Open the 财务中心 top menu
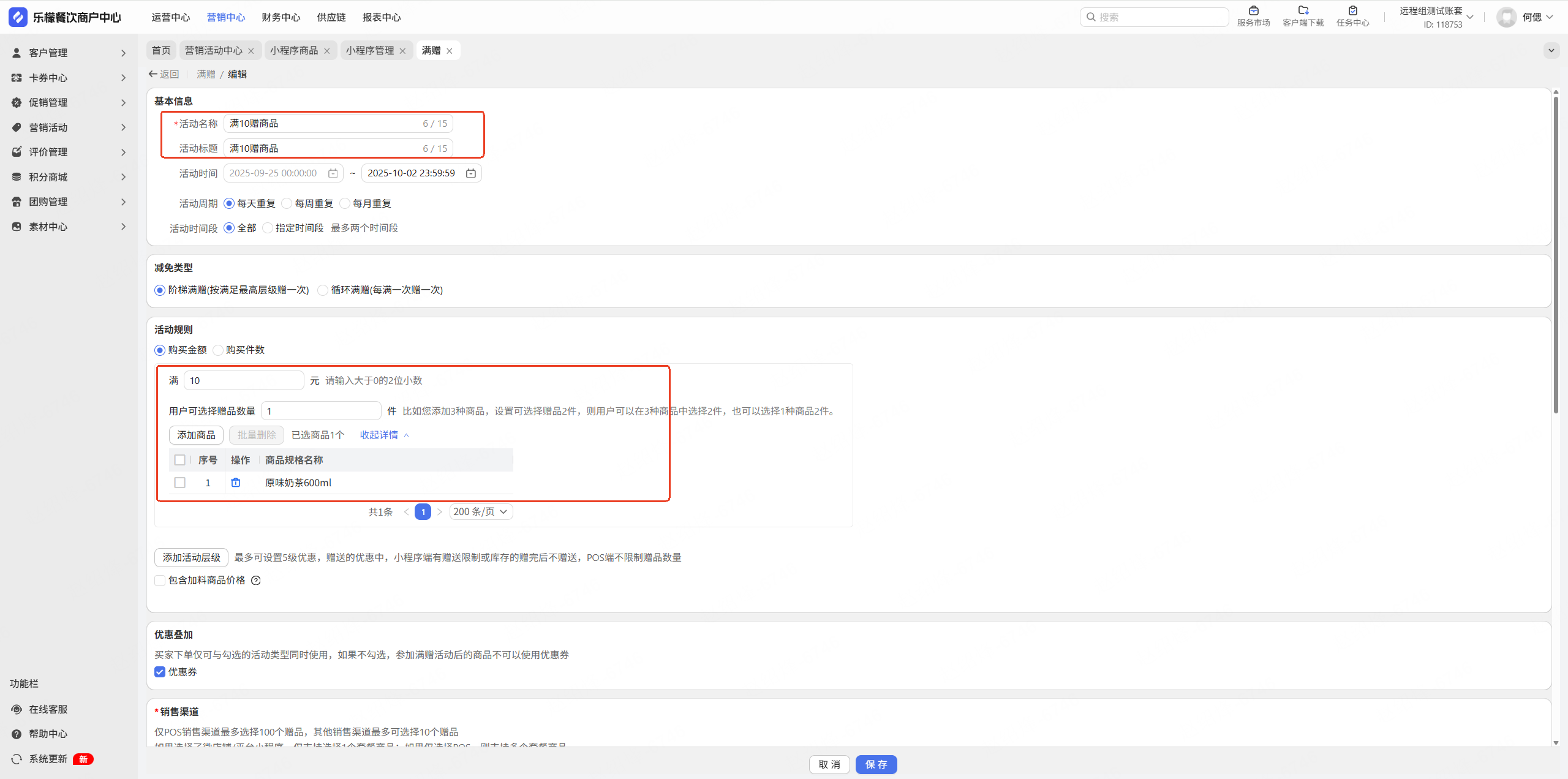 (281, 17)
